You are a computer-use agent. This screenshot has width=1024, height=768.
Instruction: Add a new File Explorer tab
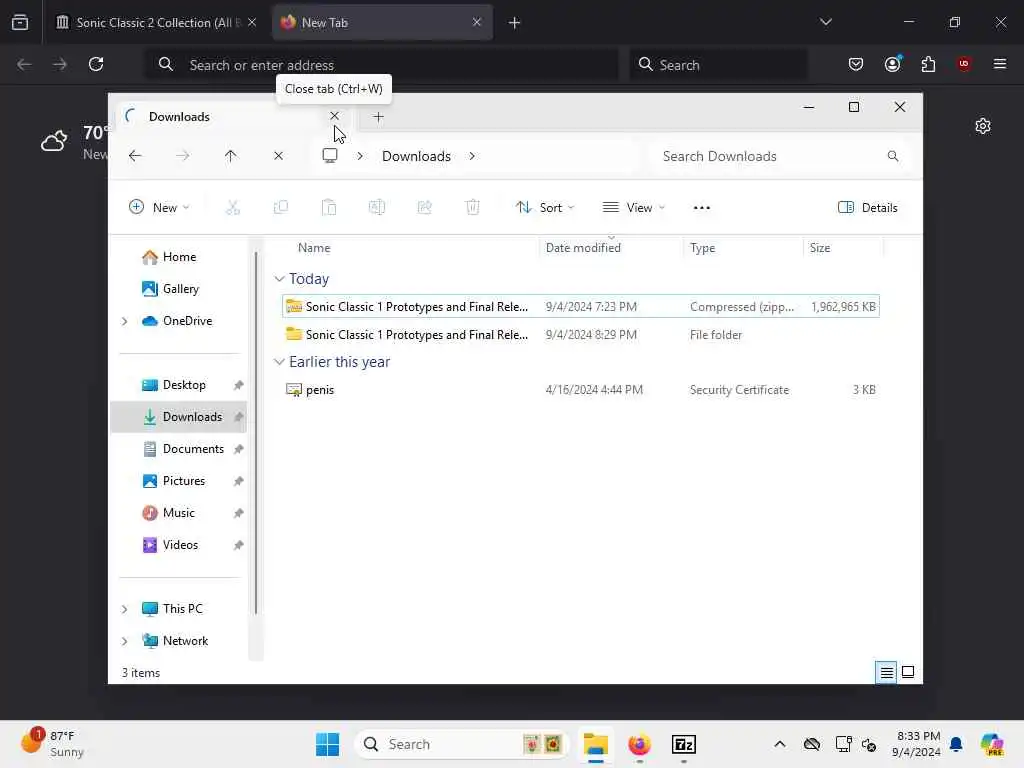click(x=378, y=117)
